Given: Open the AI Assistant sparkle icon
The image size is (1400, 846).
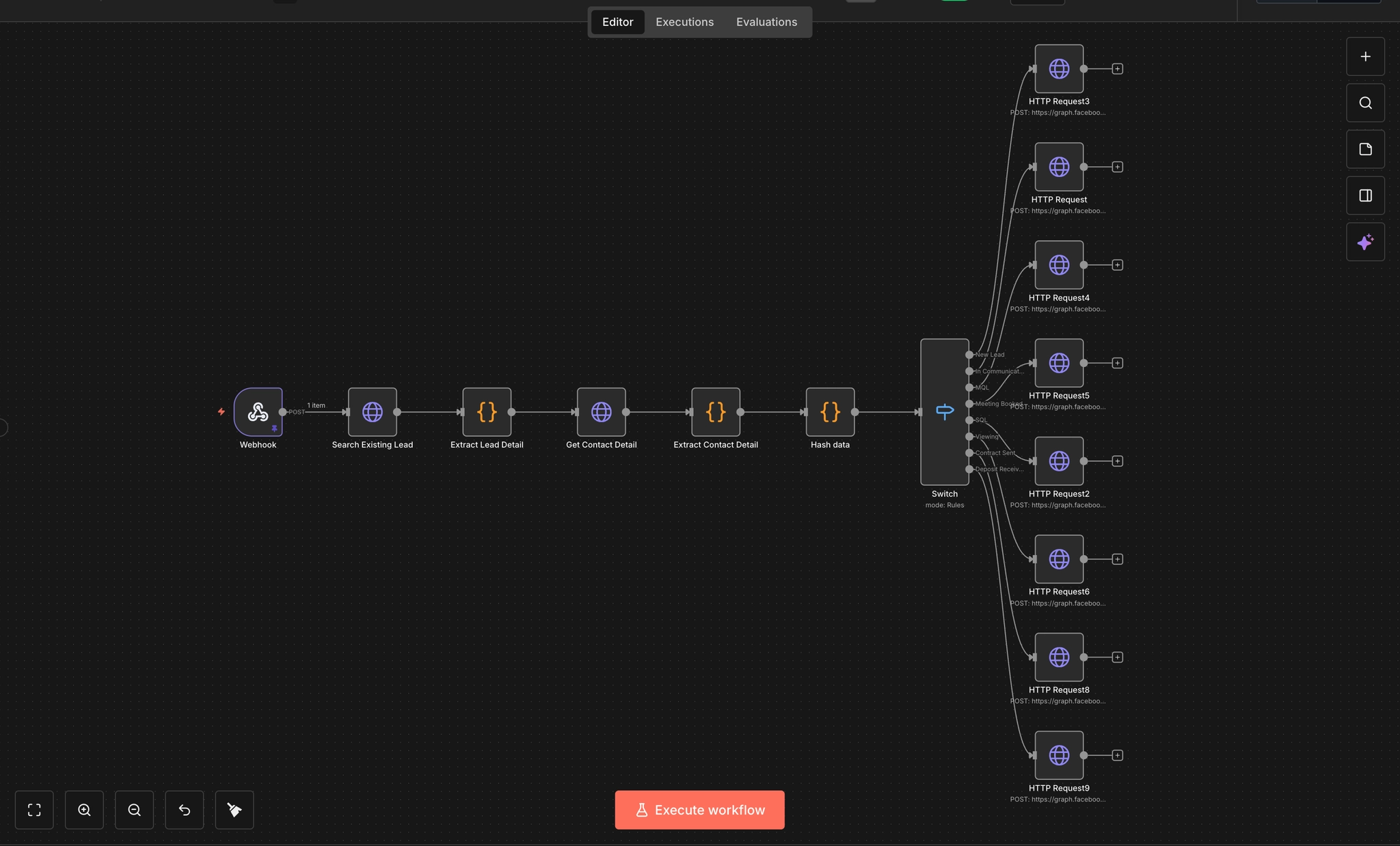Looking at the screenshot, I should pos(1364,241).
